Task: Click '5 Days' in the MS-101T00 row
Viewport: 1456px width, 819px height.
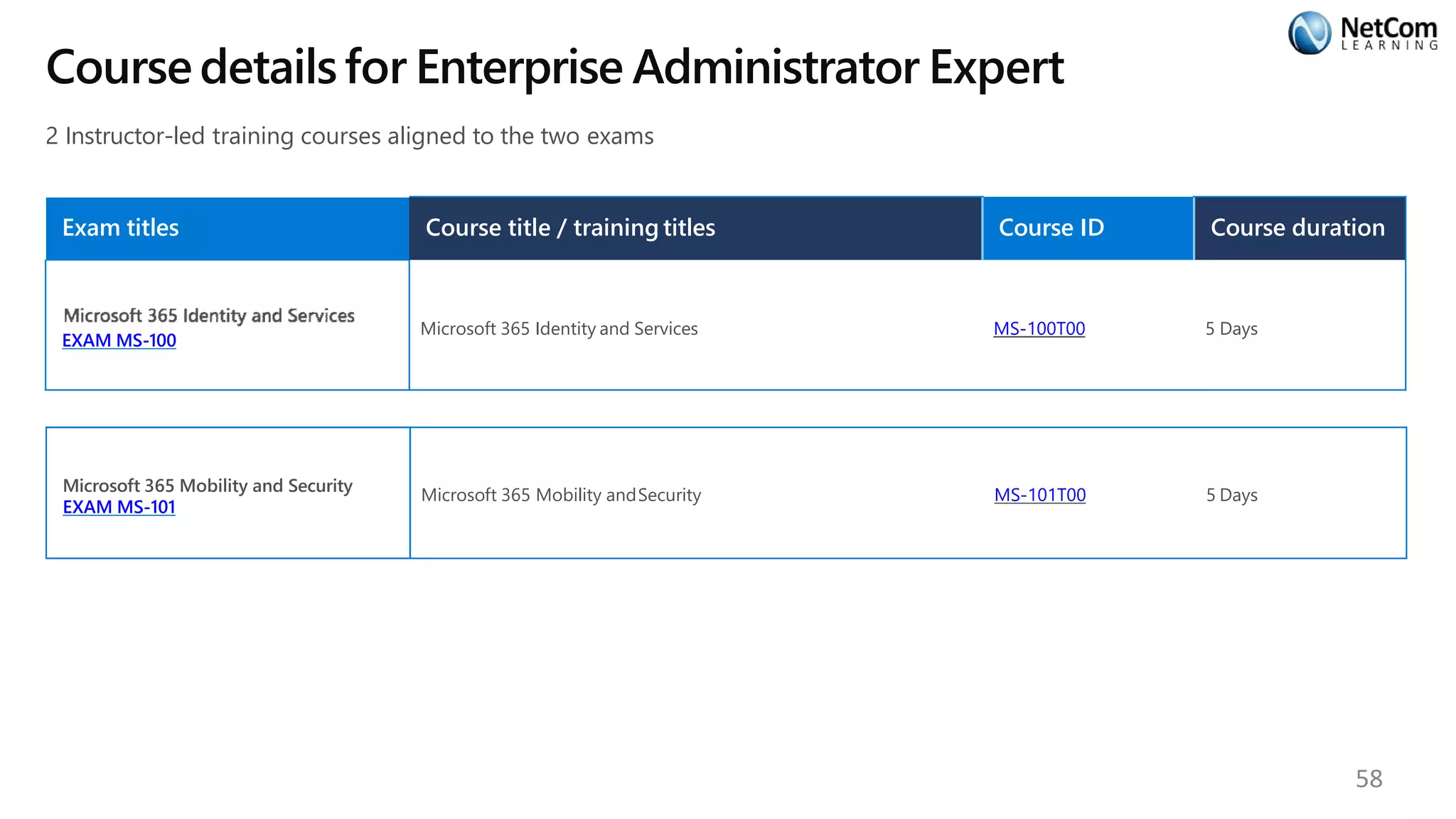Action: 1232,495
